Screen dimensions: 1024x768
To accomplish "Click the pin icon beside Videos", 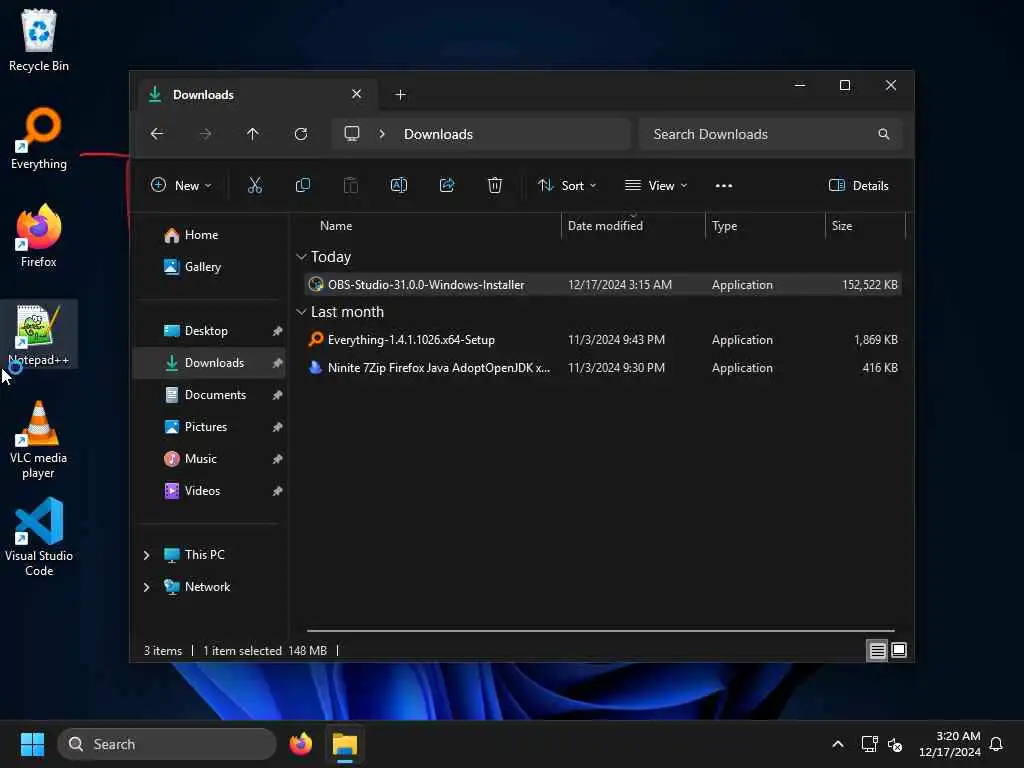I will click(278, 491).
